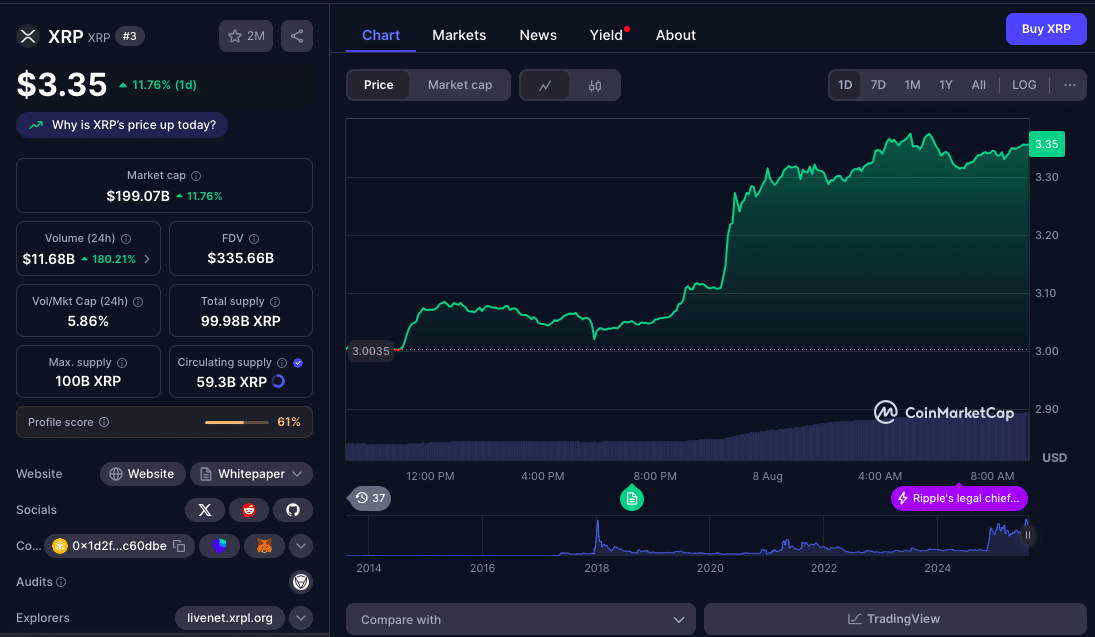Screen dimensions: 1095x637
Task: Open the X (Twitter) social link
Action: coord(205,510)
